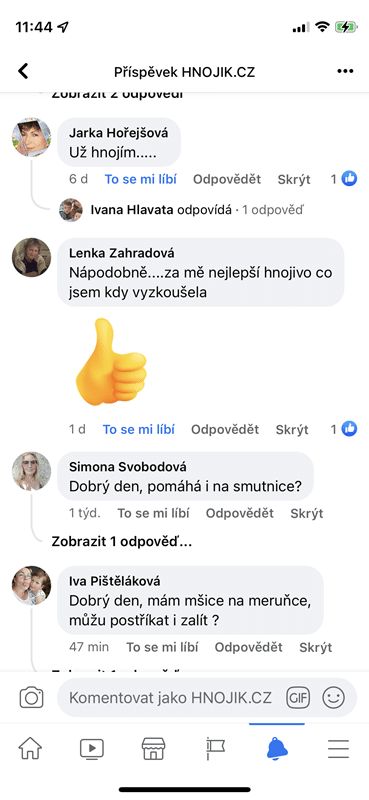Tap the camera icon to attach a photo
This screenshot has width=369, height=800.
point(32,697)
